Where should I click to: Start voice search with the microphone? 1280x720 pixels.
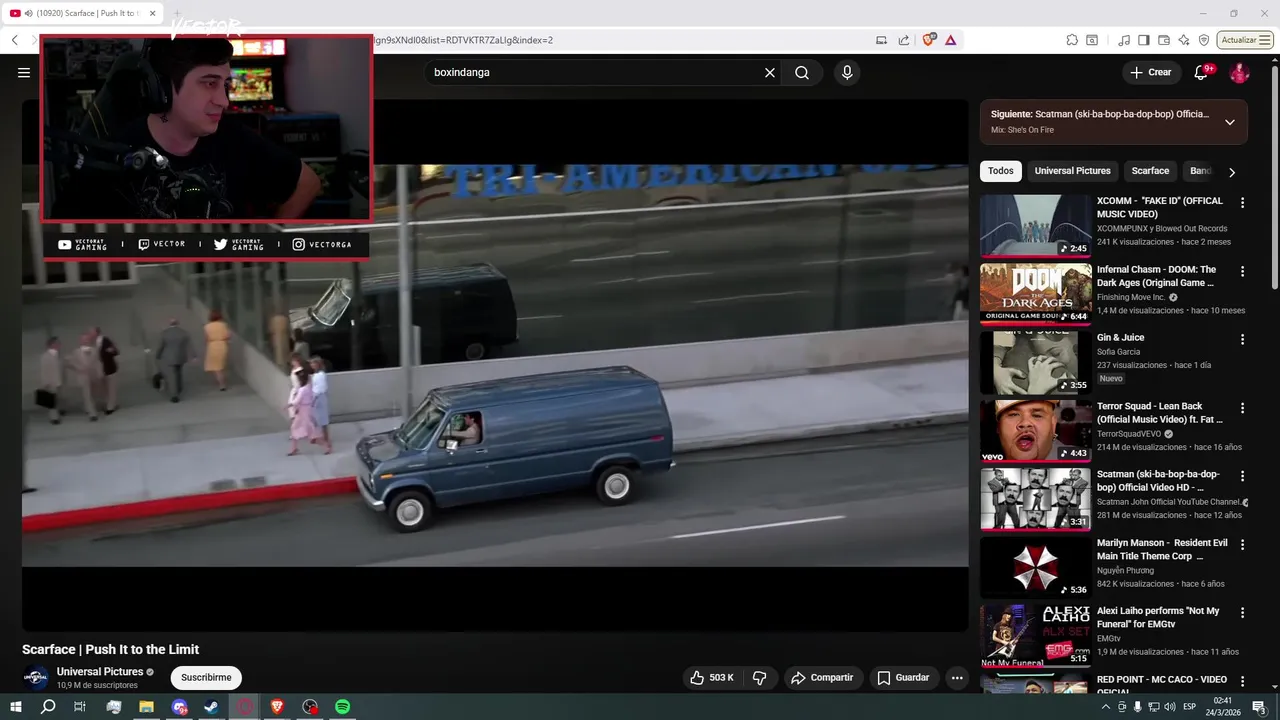[x=847, y=72]
